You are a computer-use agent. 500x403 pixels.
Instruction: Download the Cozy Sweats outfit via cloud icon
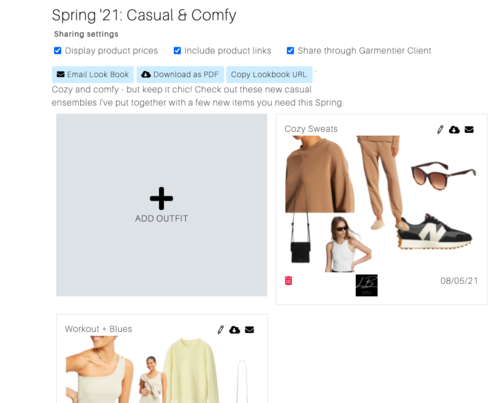454,130
